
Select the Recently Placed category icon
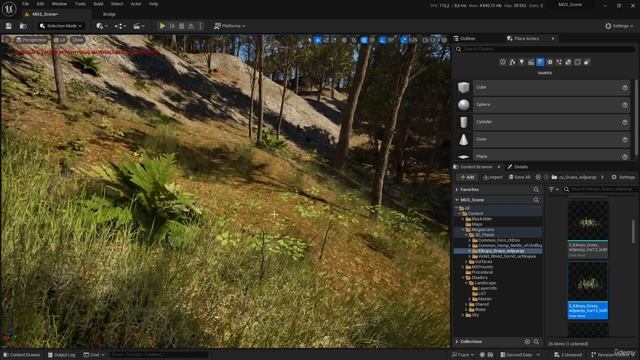pos(503,62)
